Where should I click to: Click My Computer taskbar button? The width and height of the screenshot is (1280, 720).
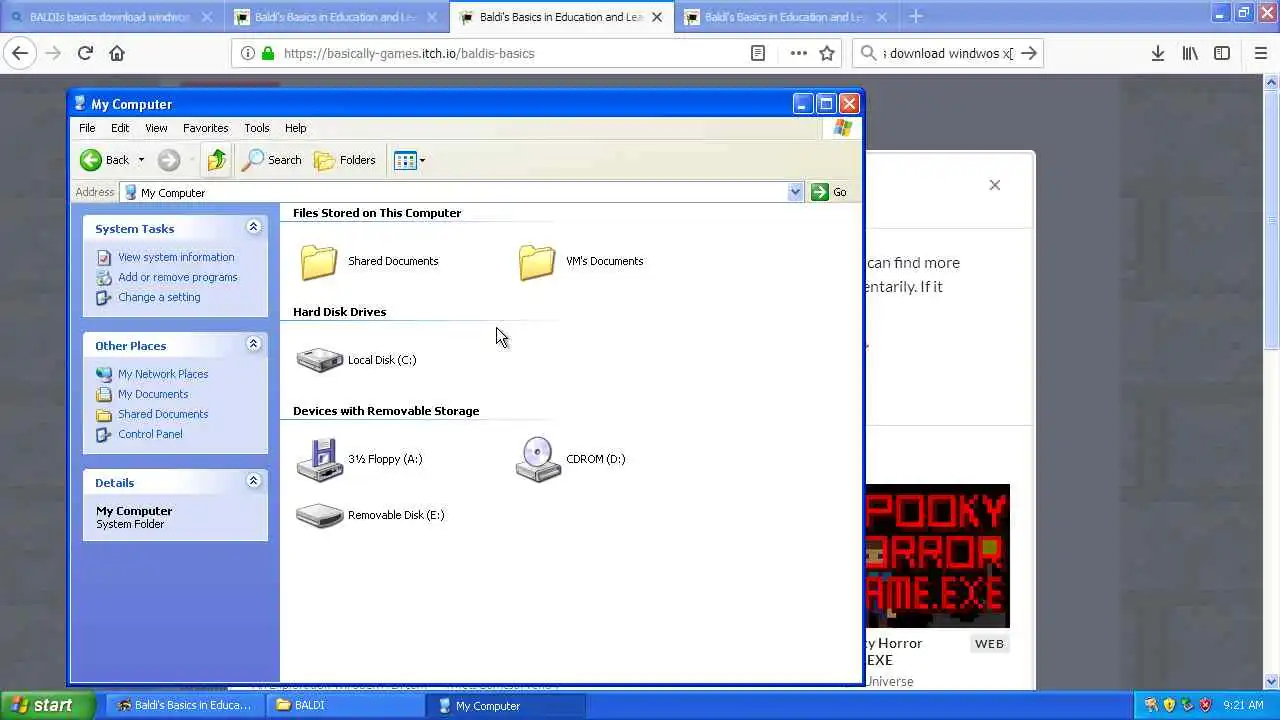tap(507, 705)
